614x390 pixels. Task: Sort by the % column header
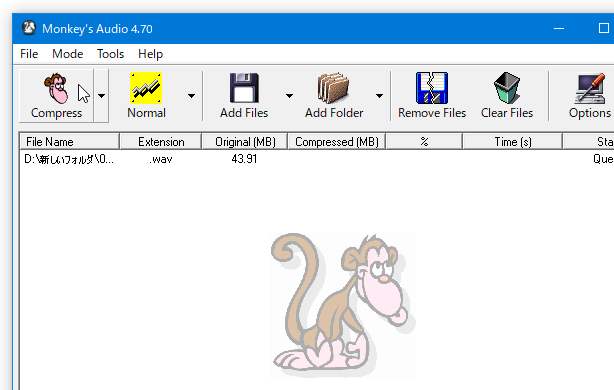coord(424,142)
